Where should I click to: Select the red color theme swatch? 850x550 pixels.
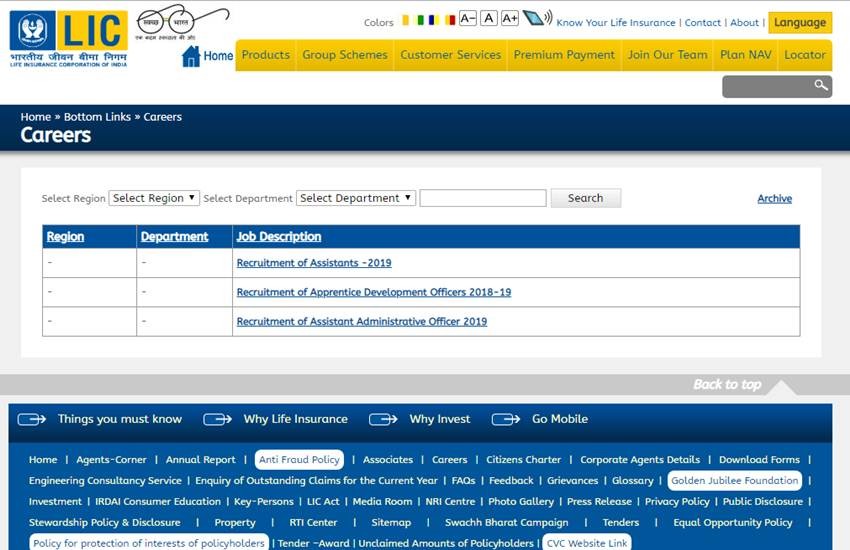point(451,20)
